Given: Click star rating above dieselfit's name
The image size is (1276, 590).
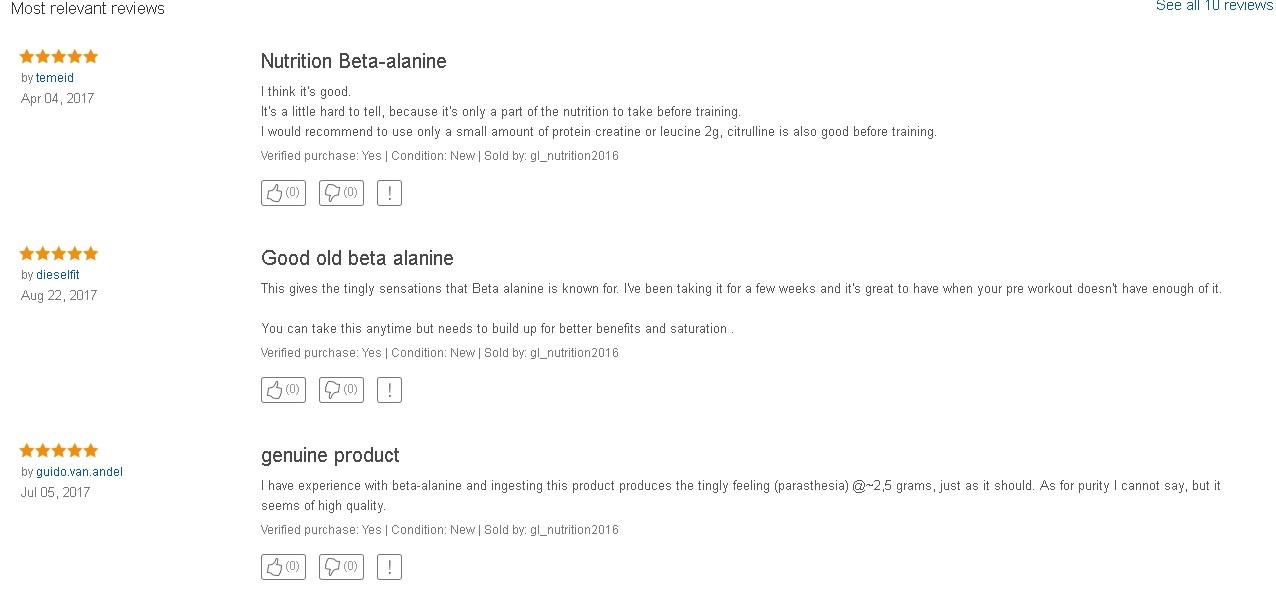Looking at the screenshot, I should click(59, 254).
